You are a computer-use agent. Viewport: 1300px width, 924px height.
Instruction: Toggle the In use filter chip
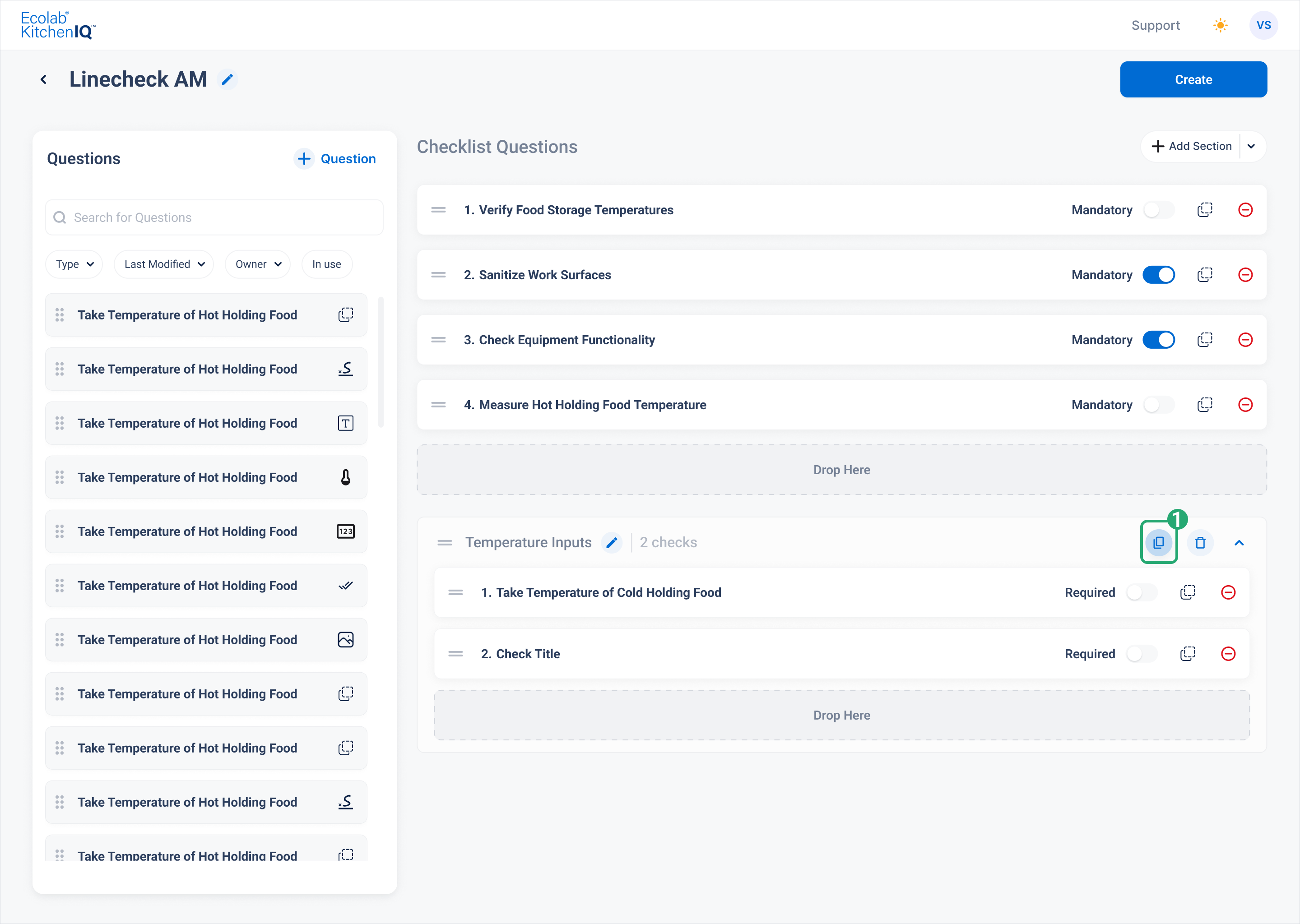(327, 264)
